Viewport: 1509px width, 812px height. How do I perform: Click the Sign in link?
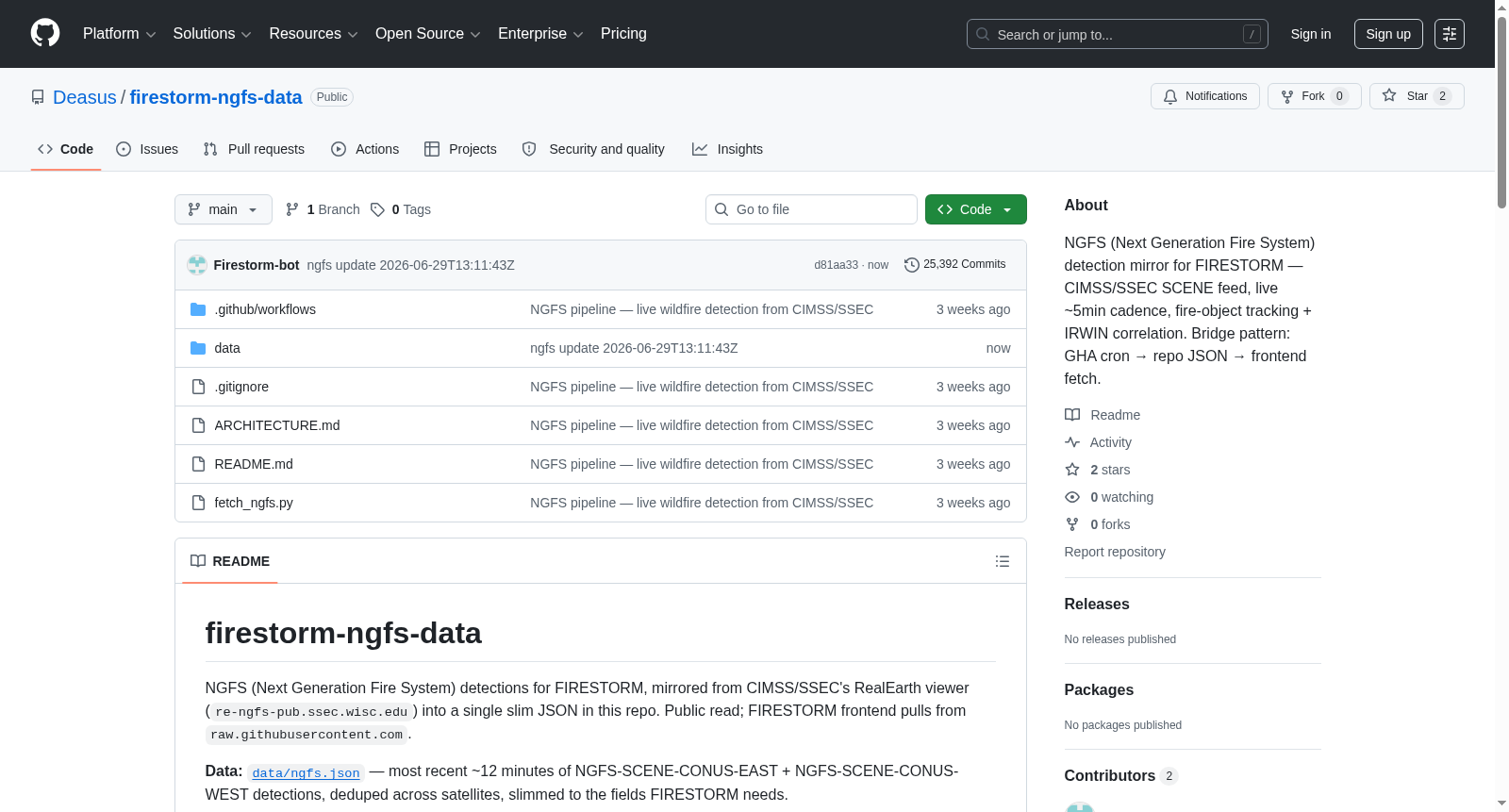tap(1311, 34)
